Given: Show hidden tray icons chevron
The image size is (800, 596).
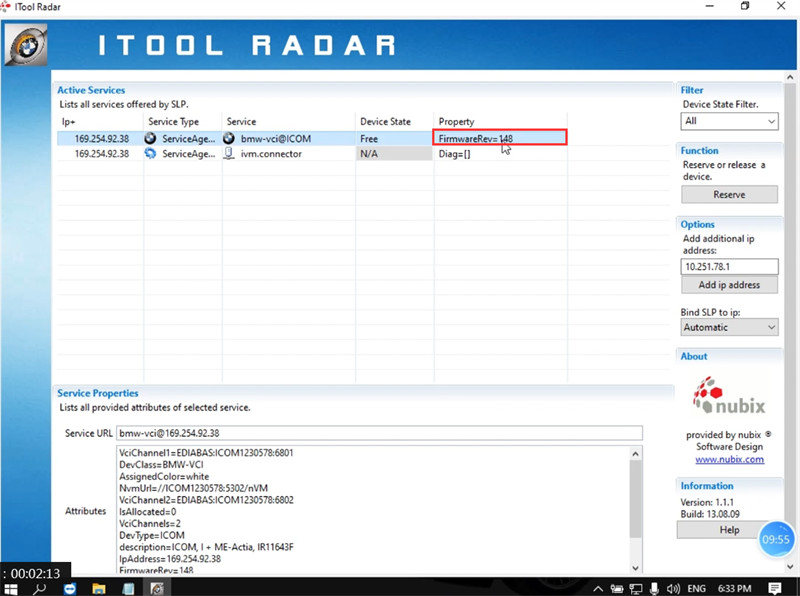Looking at the screenshot, I should tap(598, 589).
